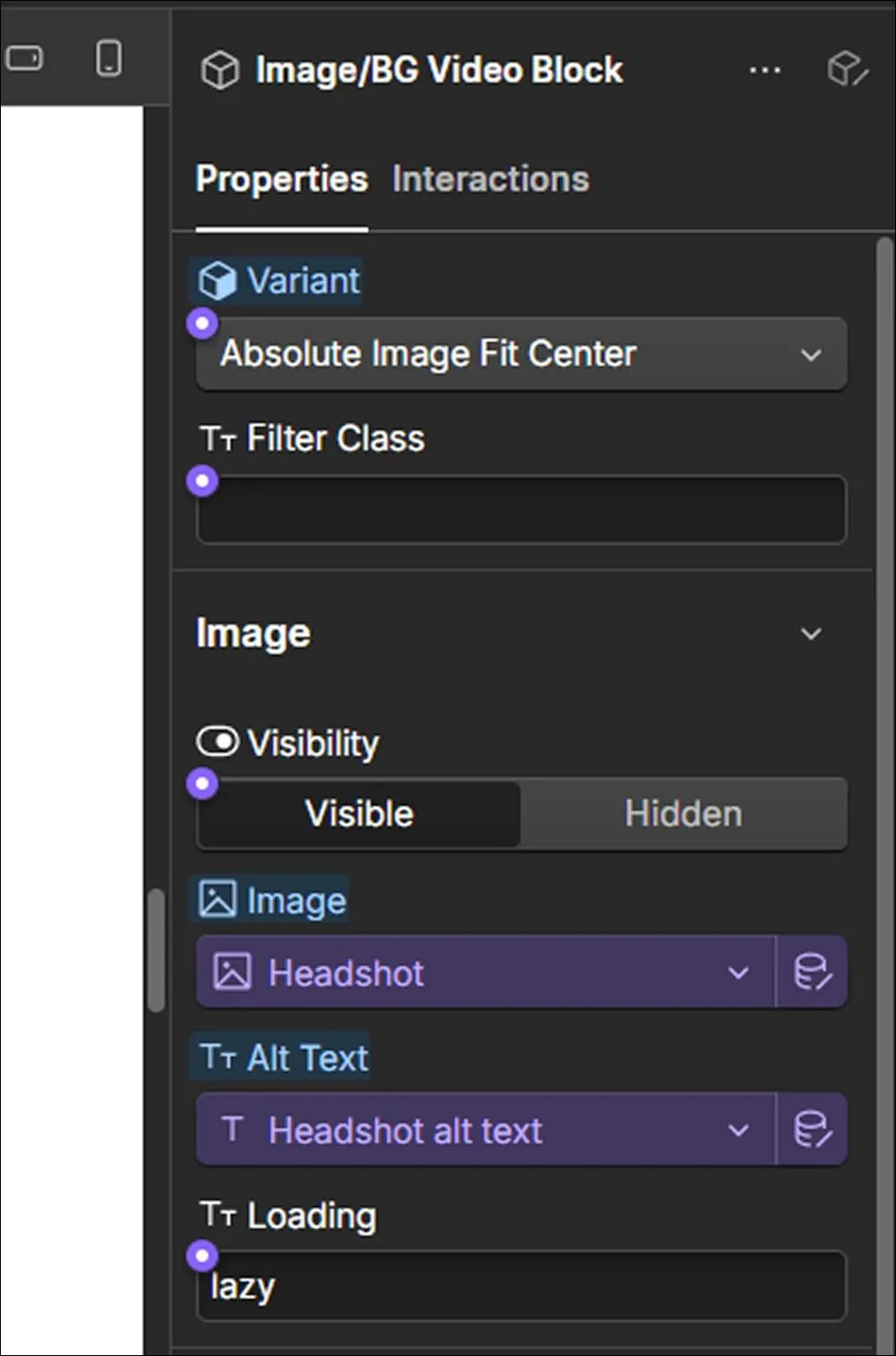This screenshot has height=1356, width=896.
Task: Collapse the Image section chevron
Action: click(811, 634)
